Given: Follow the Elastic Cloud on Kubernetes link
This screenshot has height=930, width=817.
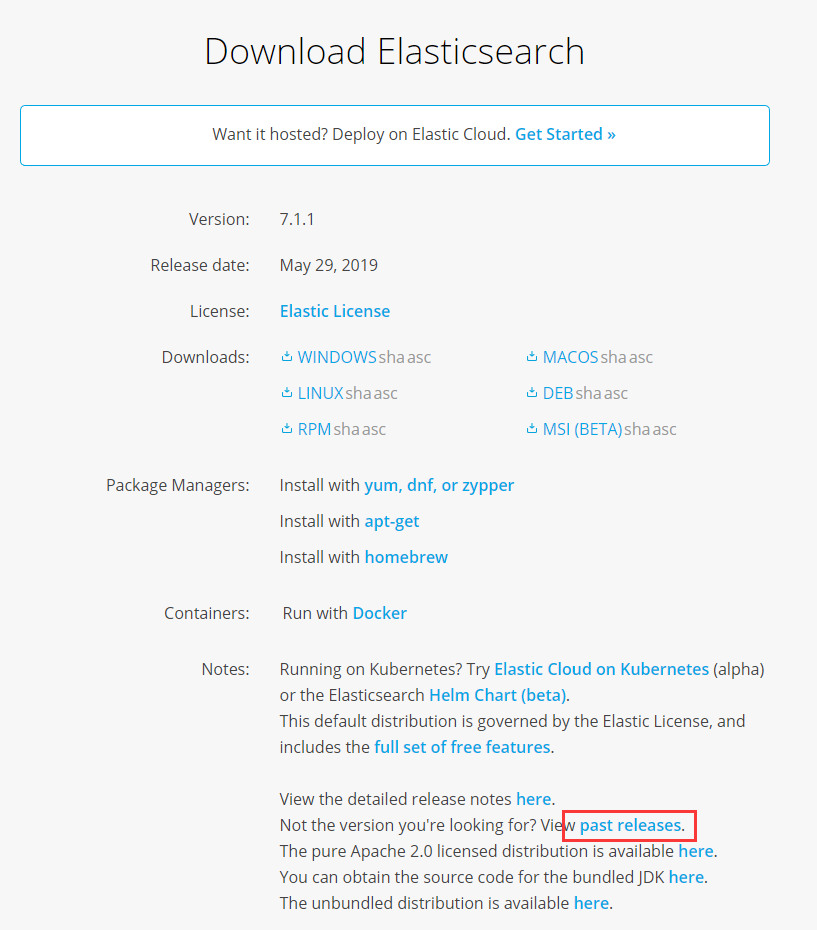Looking at the screenshot, I should (x=602, y=670).
